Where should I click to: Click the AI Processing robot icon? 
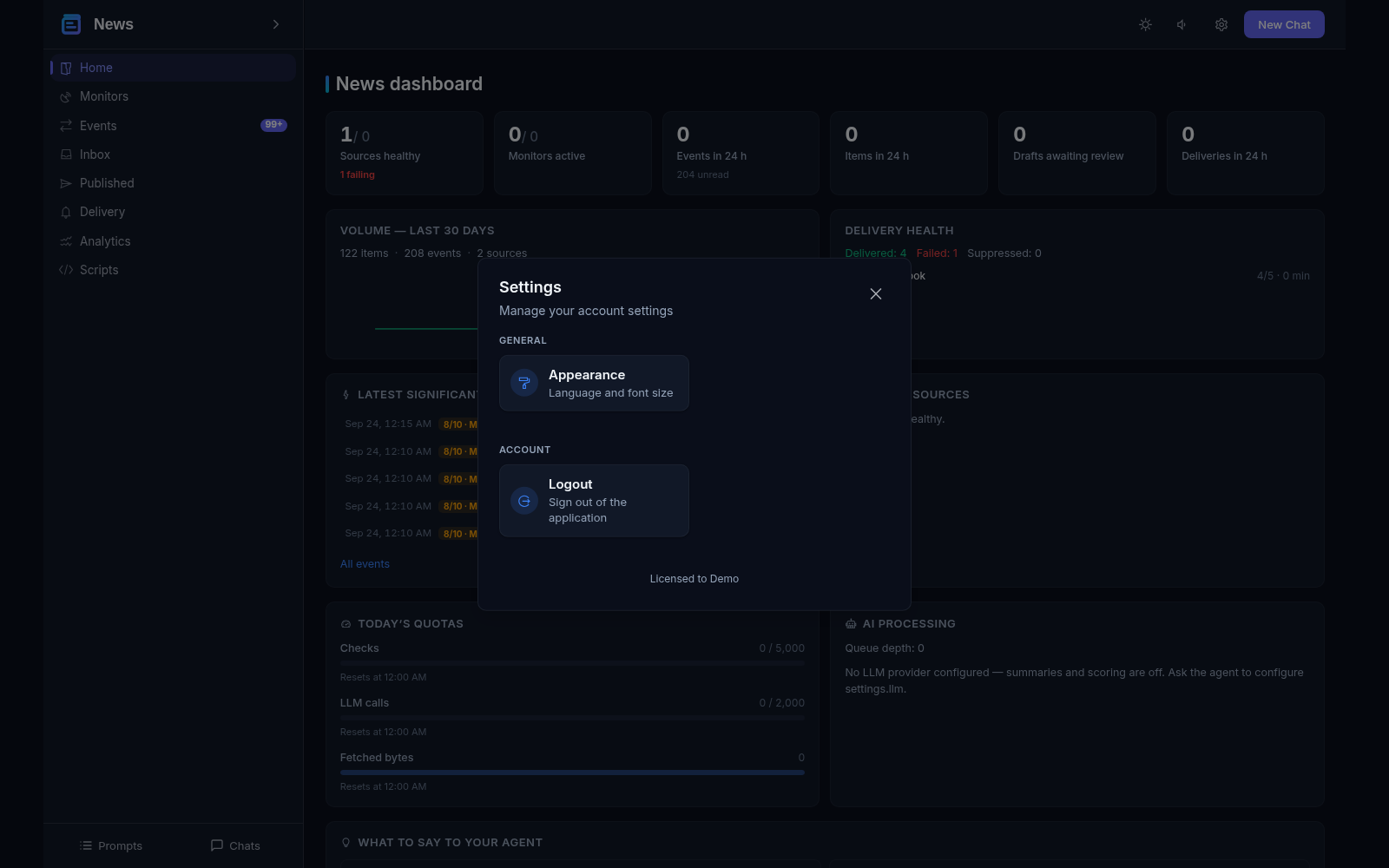[x=851, y=624]
